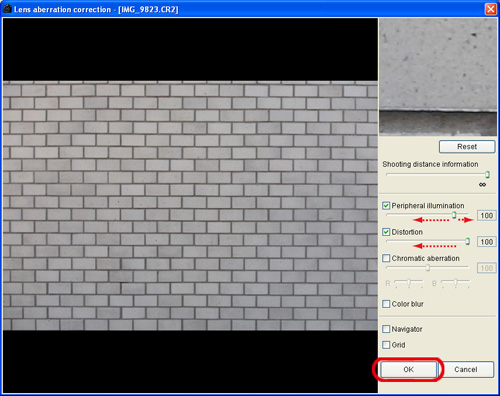Viewport: 500px width, 396px height.
Task: Show the Grid overlay checkbox
Action: tap(386, 345)
